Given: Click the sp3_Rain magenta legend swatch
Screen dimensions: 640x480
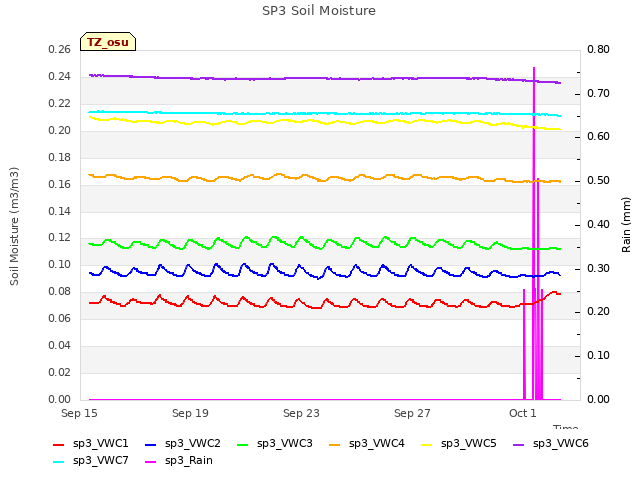Looking at the screenshot, I should [151, 462].
